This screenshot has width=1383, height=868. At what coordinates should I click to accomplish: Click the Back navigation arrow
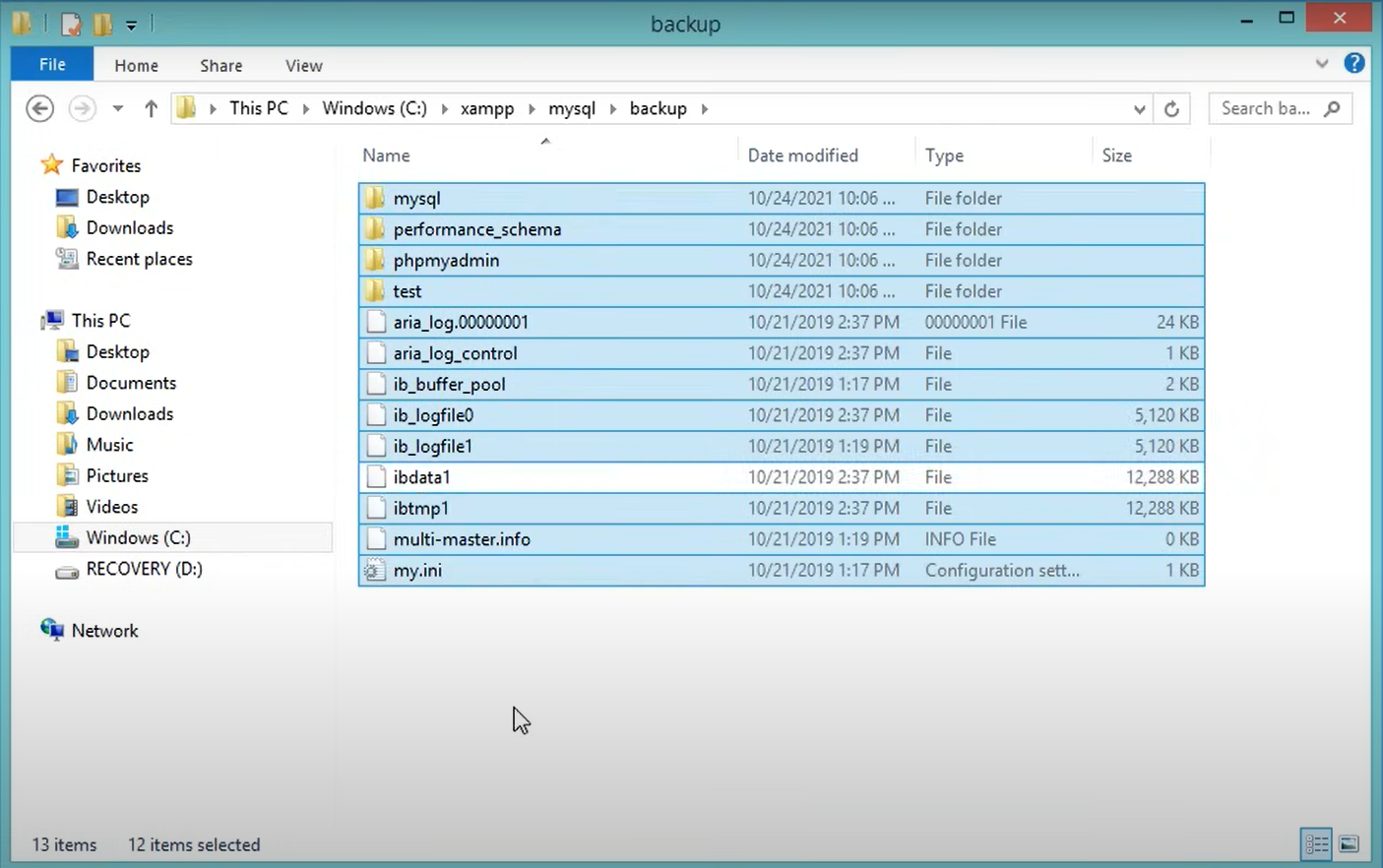pos(39,108)
